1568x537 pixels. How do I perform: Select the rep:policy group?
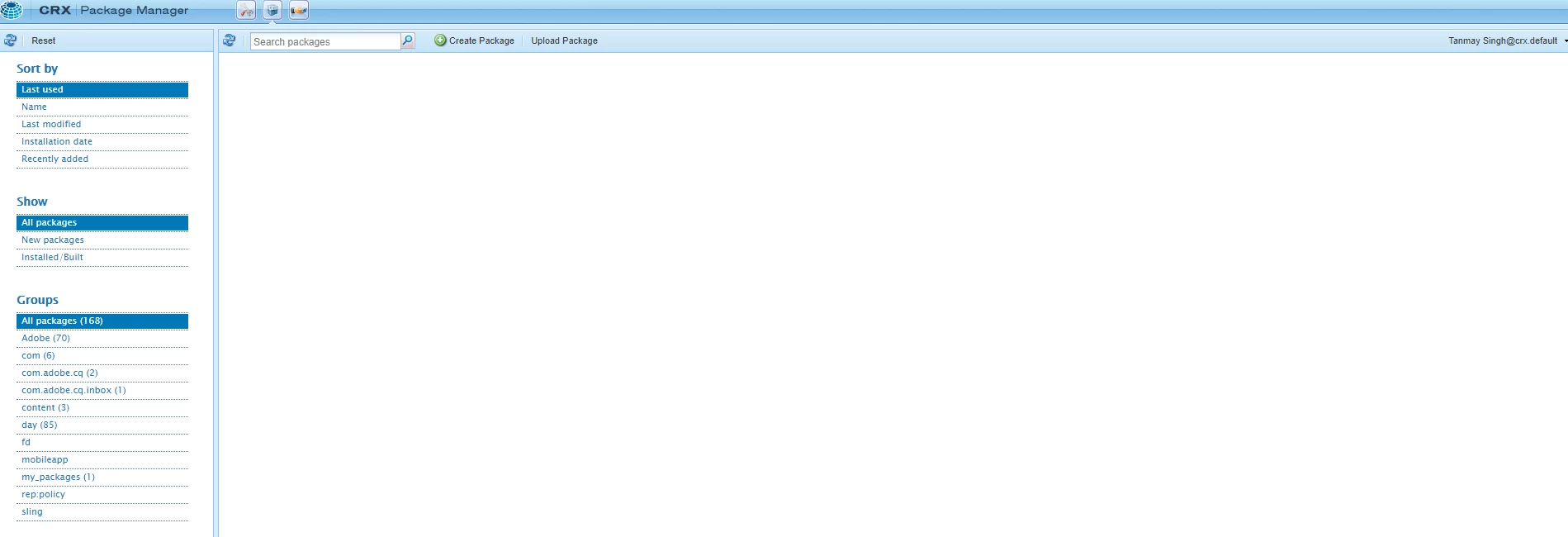102,494
